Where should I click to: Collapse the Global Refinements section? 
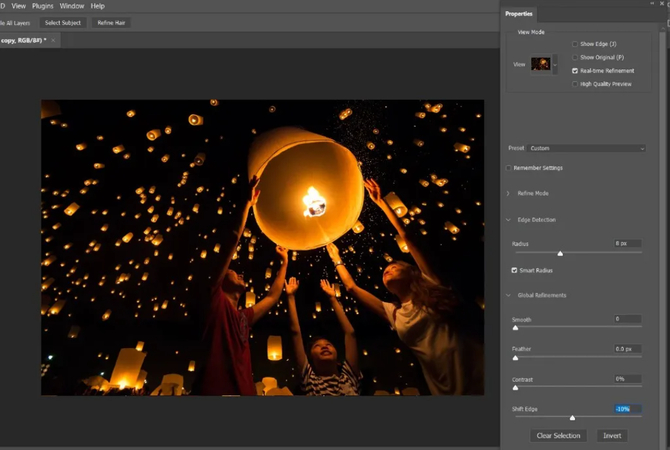coord(508,295)
